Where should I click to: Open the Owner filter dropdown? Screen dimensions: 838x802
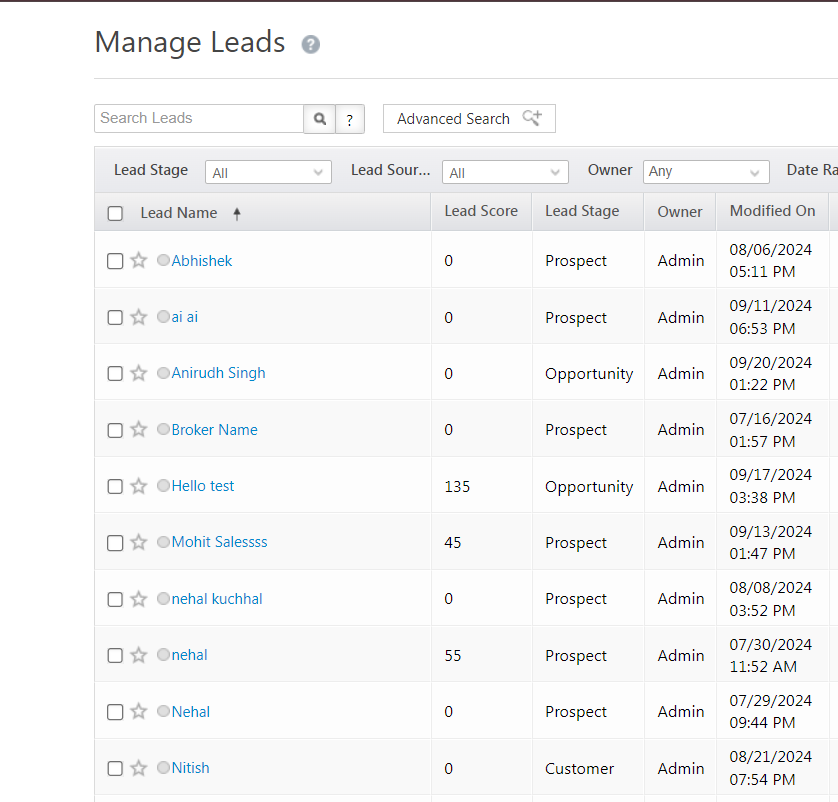click(x=706, y=172)
